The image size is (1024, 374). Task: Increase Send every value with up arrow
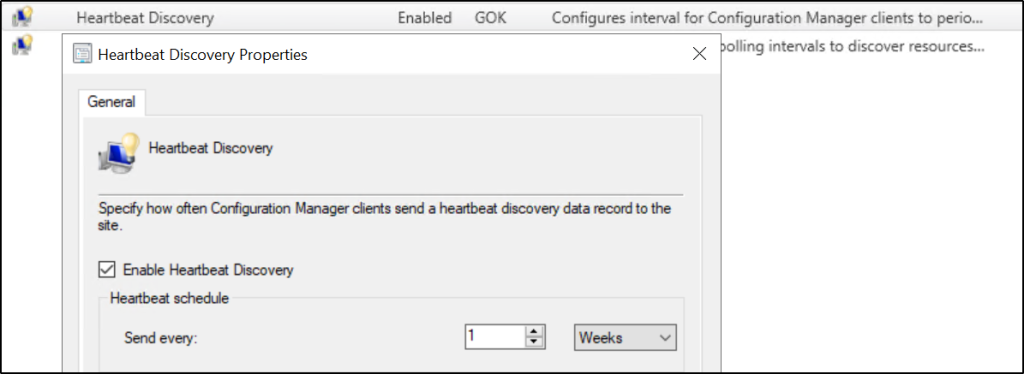(x=534, y=332)
